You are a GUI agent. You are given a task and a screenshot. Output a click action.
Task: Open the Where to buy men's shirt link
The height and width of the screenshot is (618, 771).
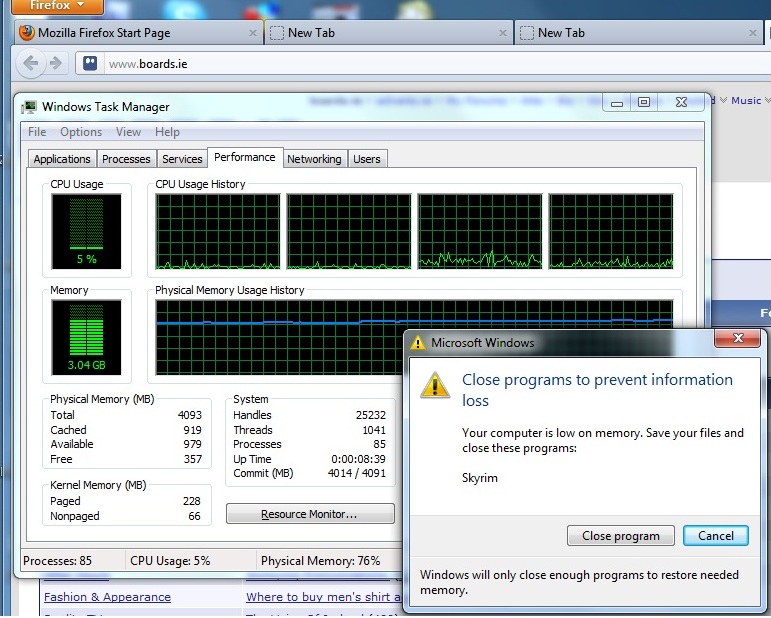[x=324, y=597]
